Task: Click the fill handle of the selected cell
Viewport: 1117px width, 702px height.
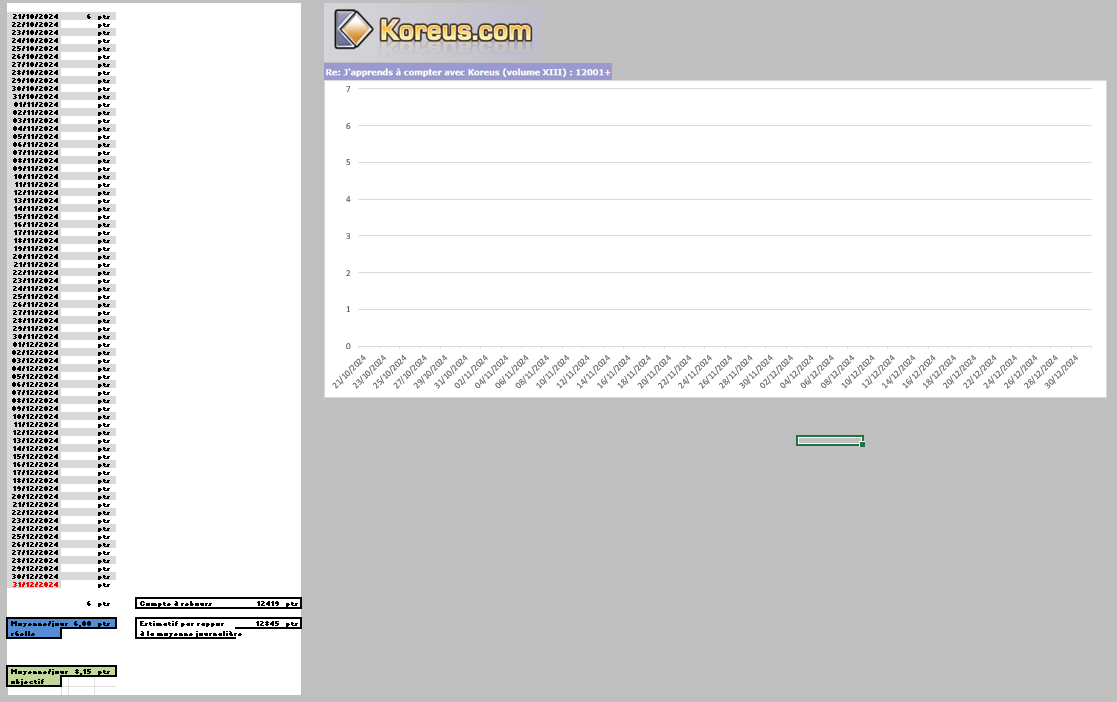Action: pyautogui.click(x=862, y=445)
